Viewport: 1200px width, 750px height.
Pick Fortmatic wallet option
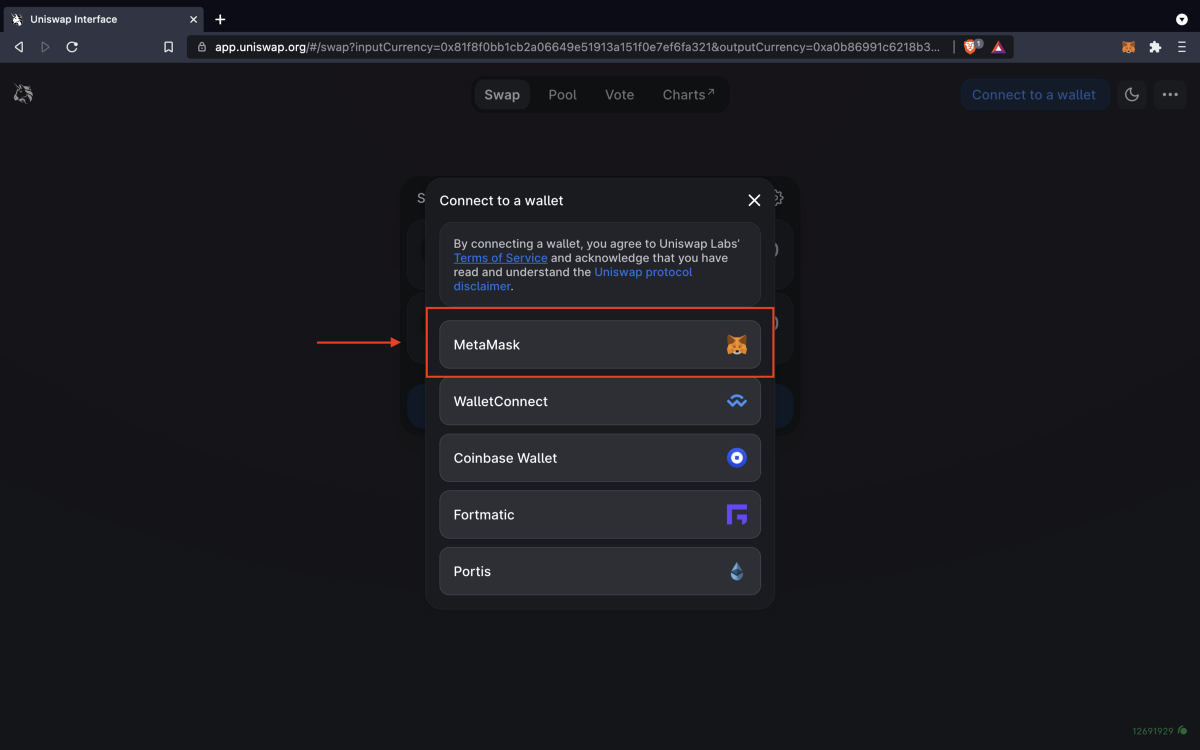(x=599, y=515)
